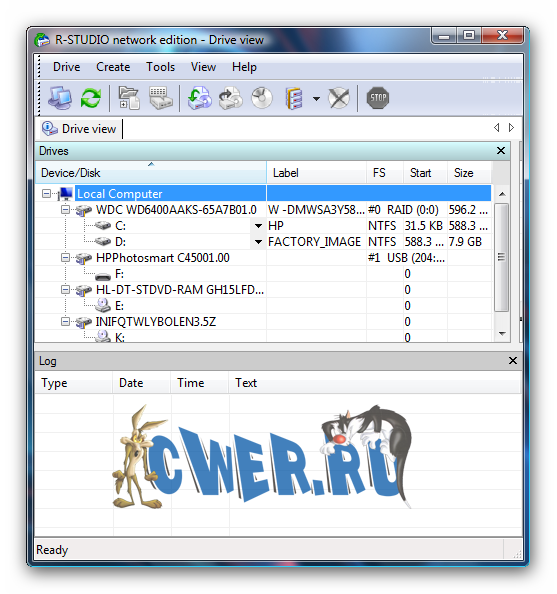Open the dropdown arrow on D: row
This screenshot has height=594, width=557.
258,242
